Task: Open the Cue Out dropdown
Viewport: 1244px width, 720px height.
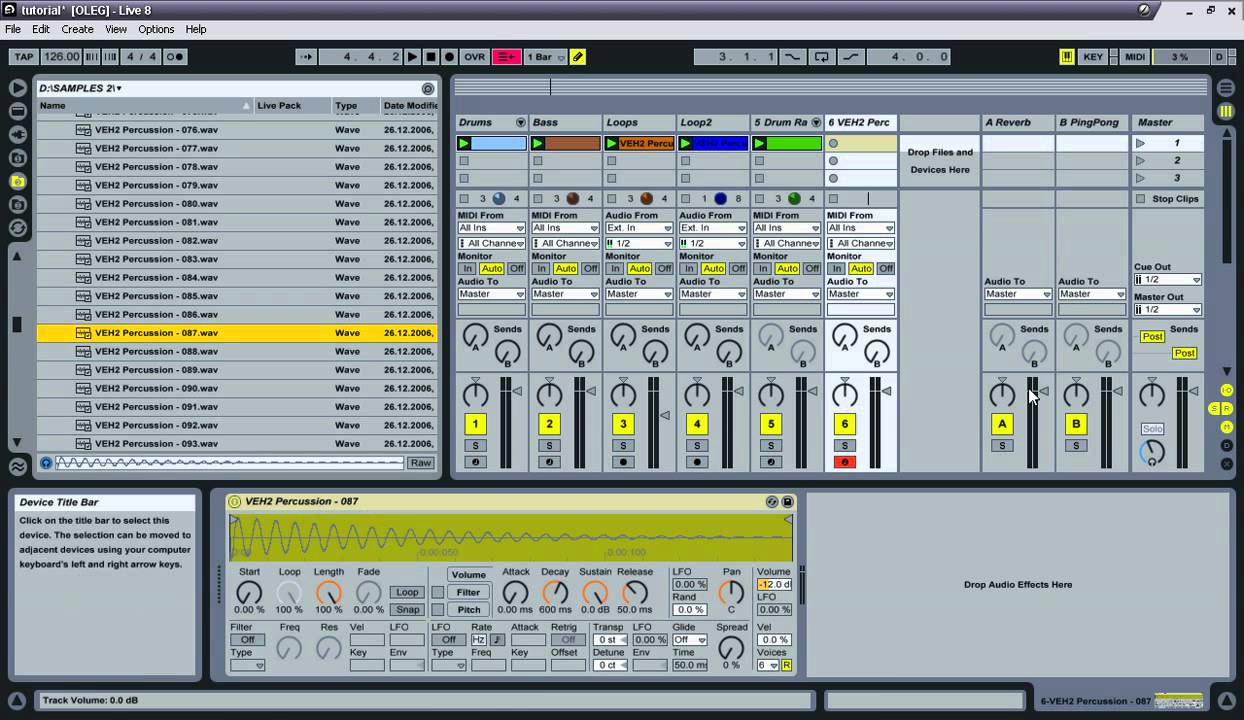Action: [x=1167, y=280]
